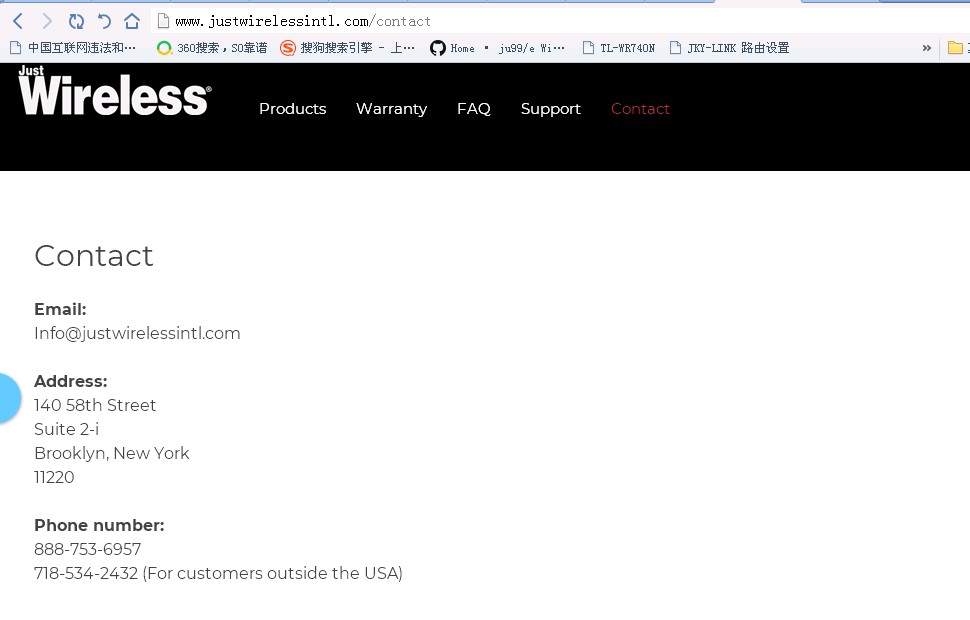Reload the page with the refresh icon
970x620 pixels.
(x=76, y=22)
